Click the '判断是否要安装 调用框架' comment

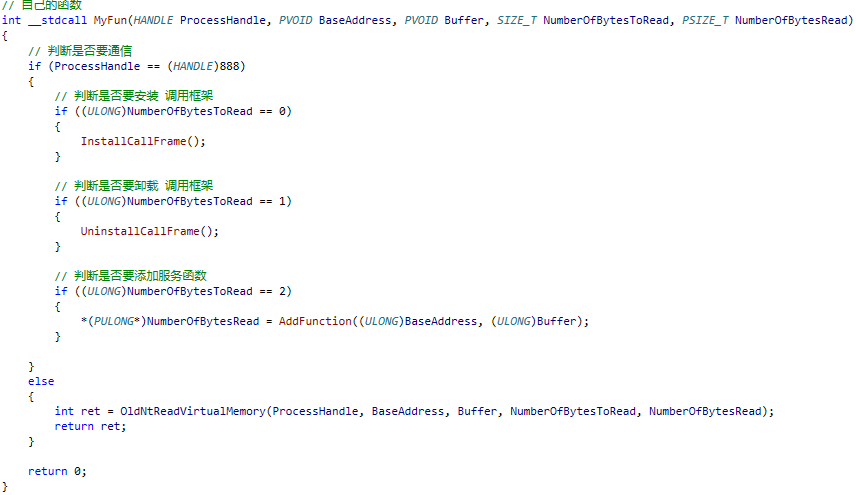pyautogui.click(x=134, y=96)
